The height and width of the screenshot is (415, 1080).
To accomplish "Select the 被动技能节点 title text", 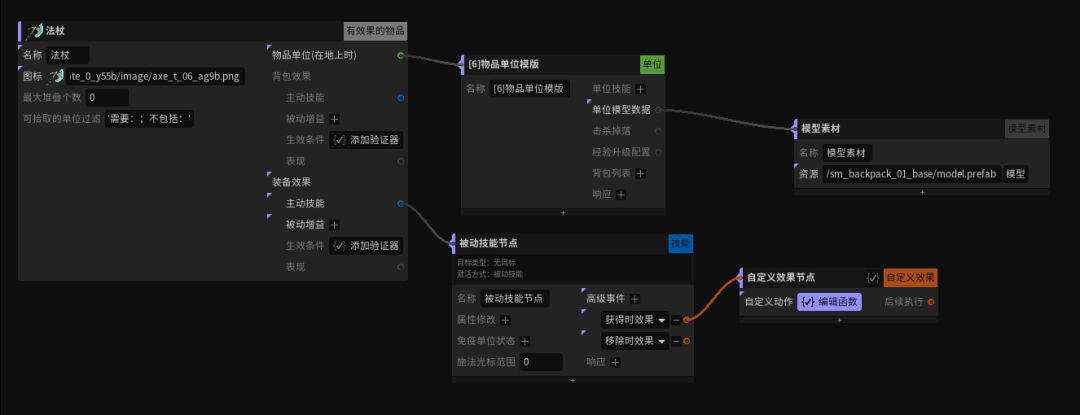I will (488, 243).
